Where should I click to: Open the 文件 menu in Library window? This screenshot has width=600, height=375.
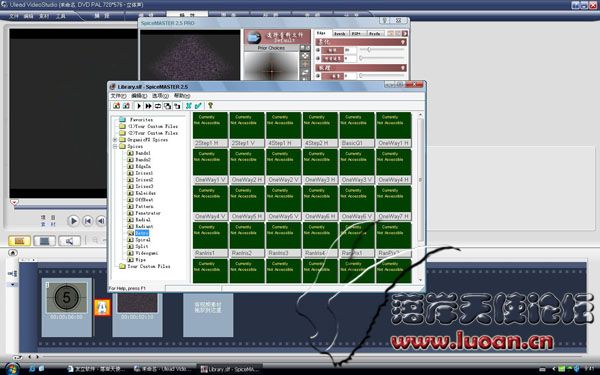pyautogui.click(x=118, y=96)
